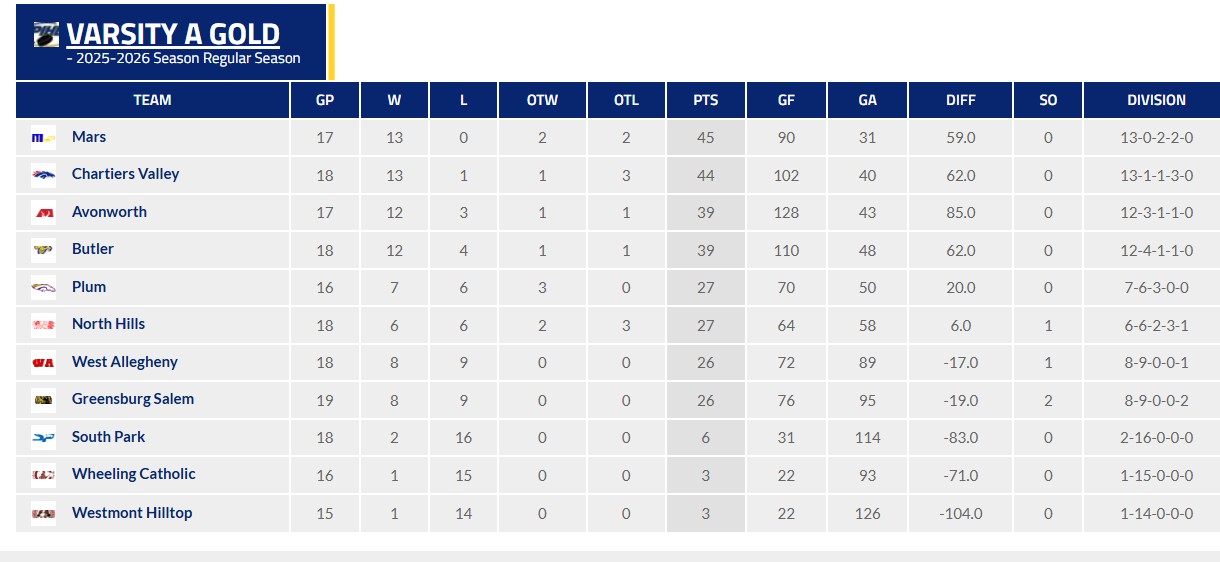Click the West Allegheny team logo
This screenshot has height=562, width=1220.
[43, 363]
